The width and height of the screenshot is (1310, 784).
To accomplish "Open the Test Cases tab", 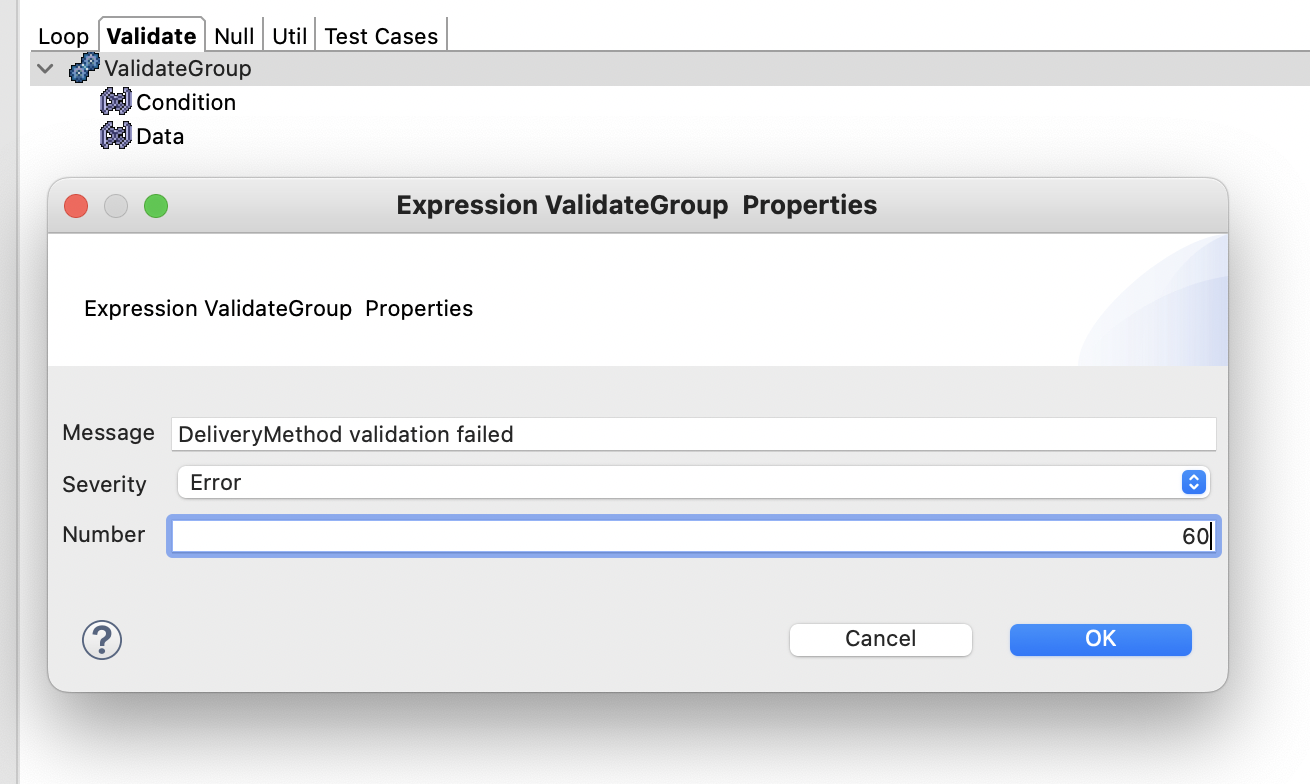I will [x=381, y=36].
